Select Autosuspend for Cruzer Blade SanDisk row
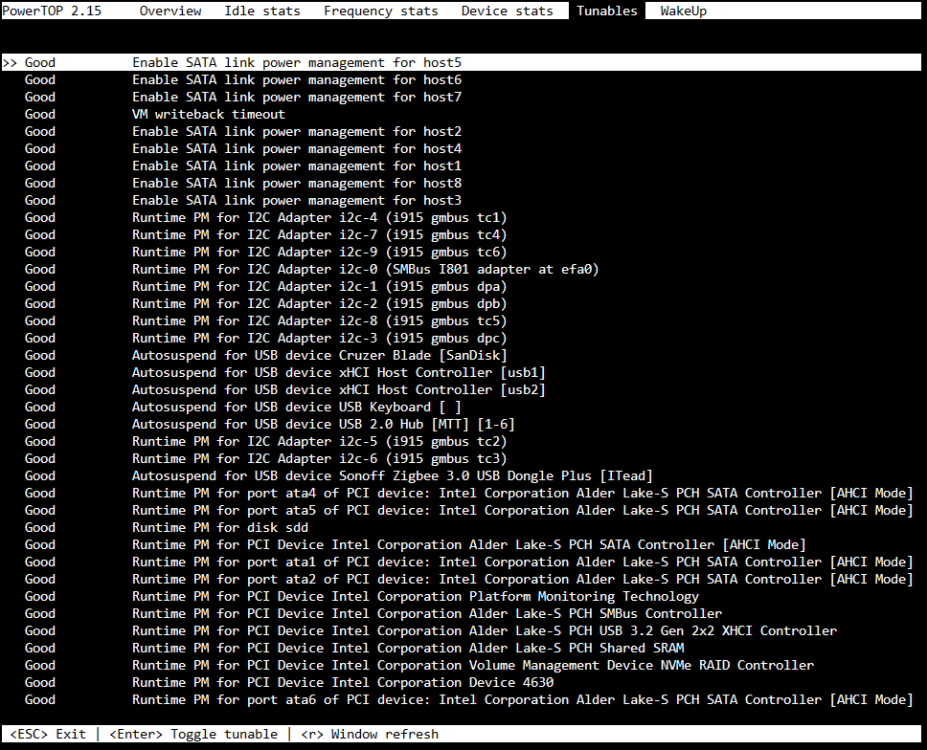The height and width of the screenshot is (750, 927). [461, 355]
